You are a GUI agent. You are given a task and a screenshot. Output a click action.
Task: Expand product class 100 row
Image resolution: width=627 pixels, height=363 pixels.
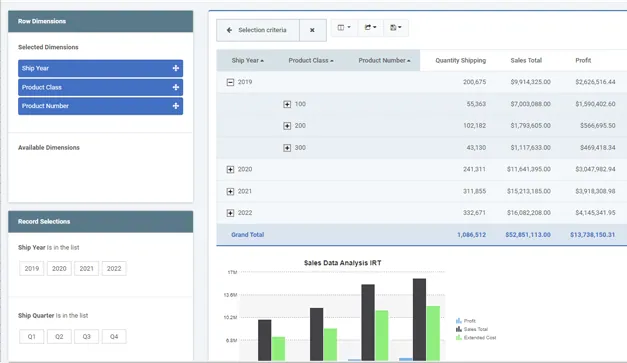tap(287, 104)
